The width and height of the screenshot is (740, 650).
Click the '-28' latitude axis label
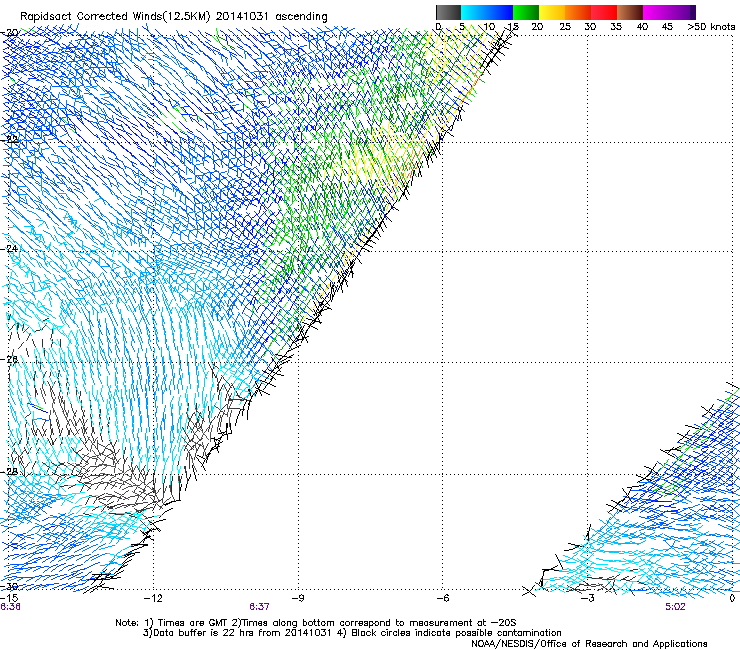[9, 471]
